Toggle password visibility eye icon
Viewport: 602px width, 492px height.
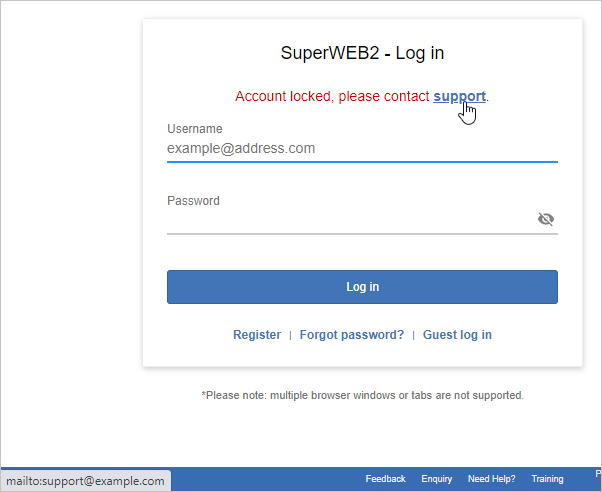click(545, 219)
